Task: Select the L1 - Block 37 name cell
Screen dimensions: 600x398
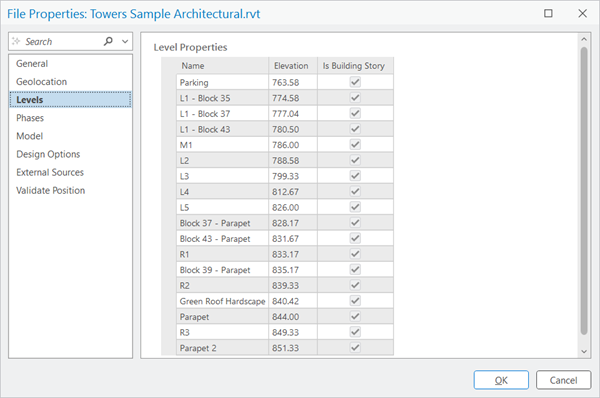Action: click(222, 114)
